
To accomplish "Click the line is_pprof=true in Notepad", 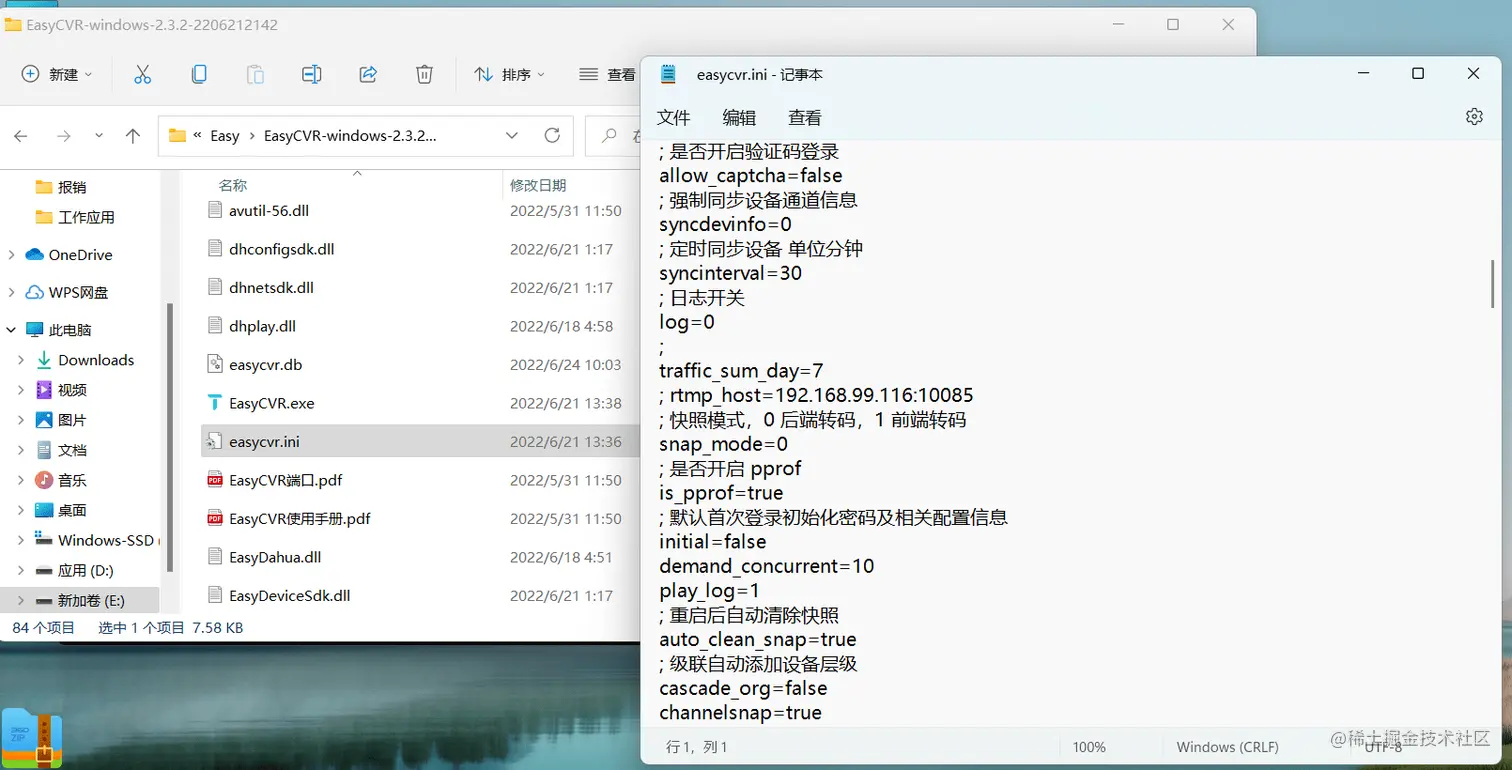I will coord(721,493).
